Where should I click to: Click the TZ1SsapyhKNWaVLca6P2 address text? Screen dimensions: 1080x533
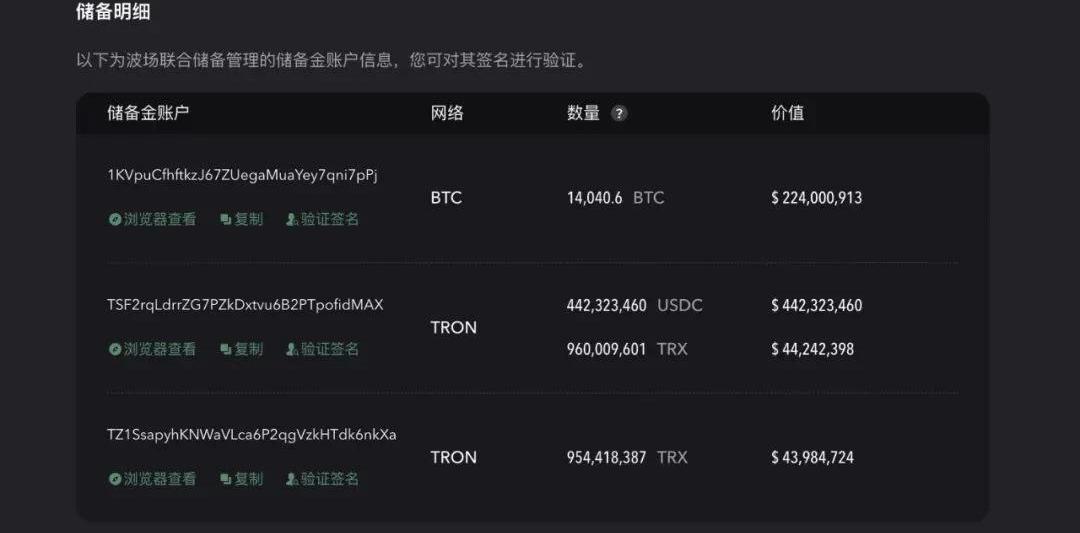click(251, 435)
